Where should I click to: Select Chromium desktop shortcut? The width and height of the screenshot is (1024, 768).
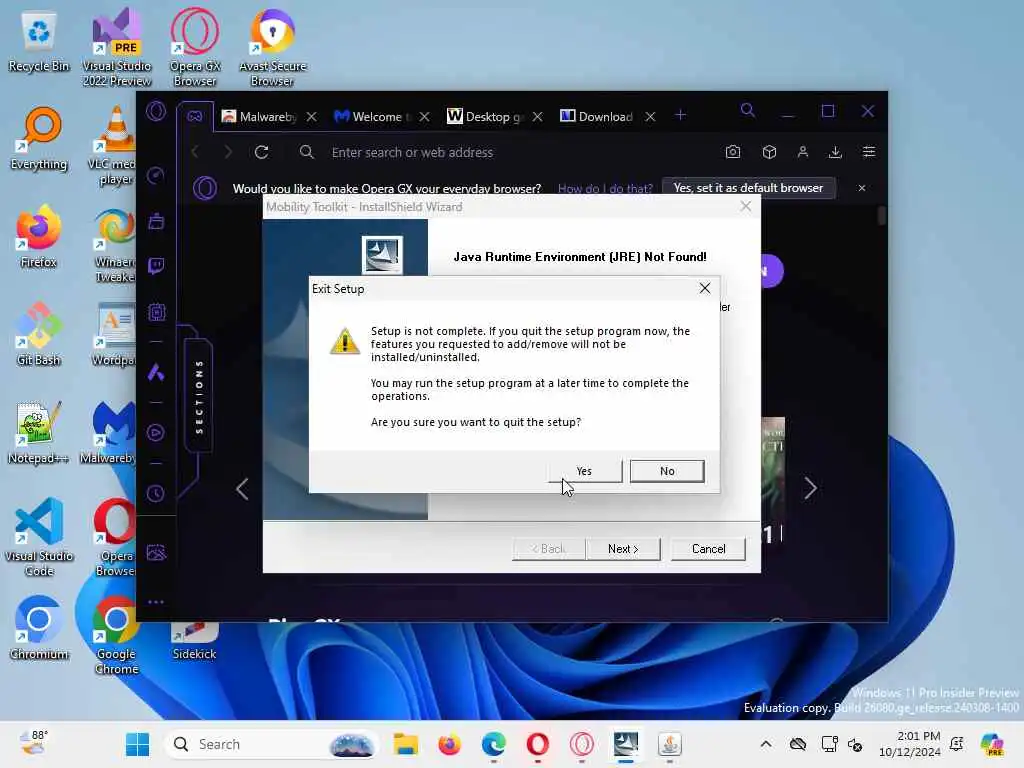point(39,628)
